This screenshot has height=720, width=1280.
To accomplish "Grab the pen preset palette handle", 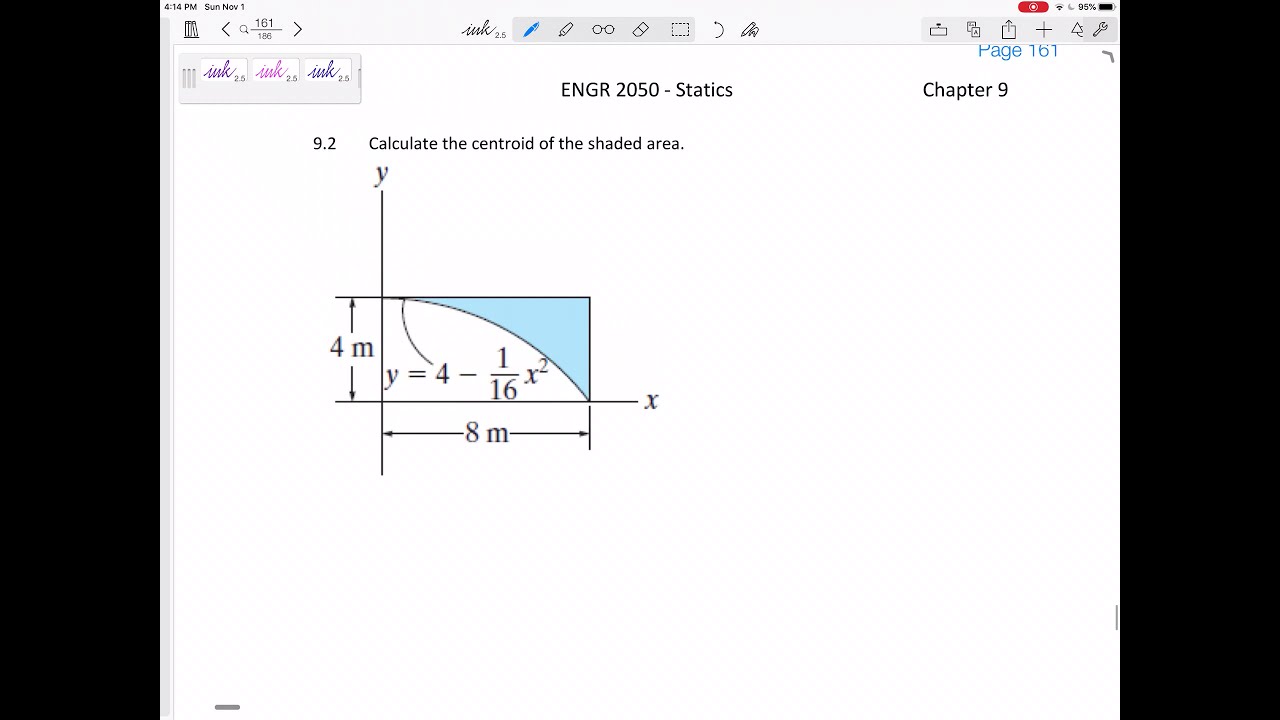I will point(189,78).
